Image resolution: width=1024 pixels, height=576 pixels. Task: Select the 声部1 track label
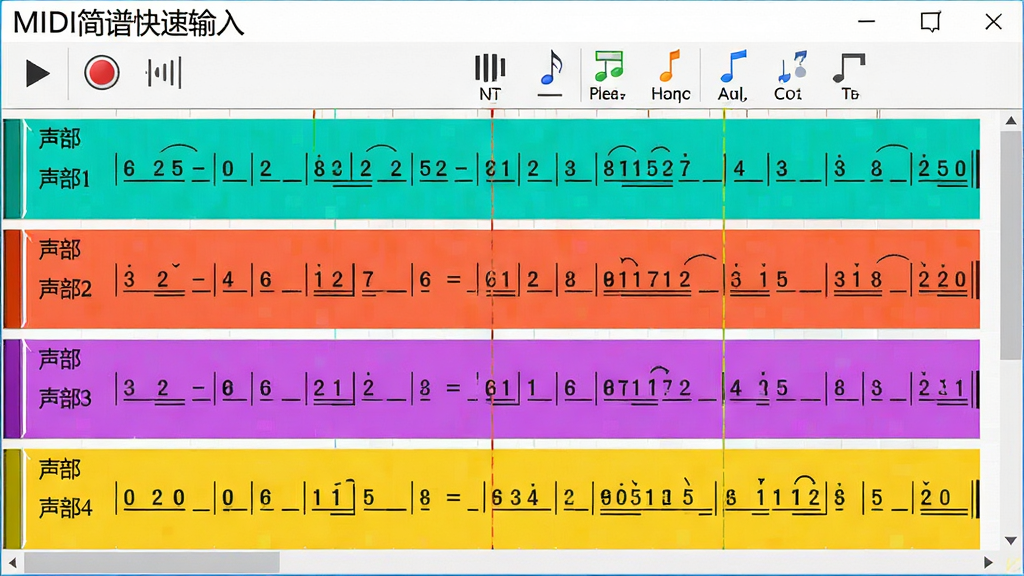point(65,178)
